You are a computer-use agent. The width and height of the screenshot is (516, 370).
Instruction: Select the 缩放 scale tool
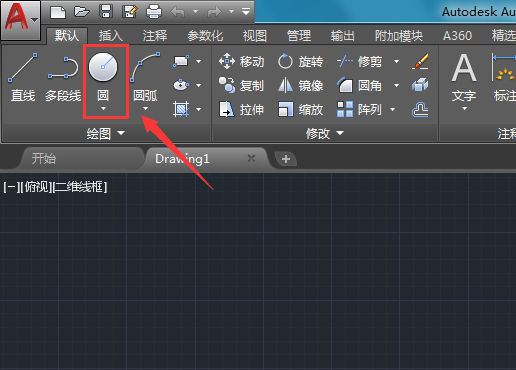[301, 109]
